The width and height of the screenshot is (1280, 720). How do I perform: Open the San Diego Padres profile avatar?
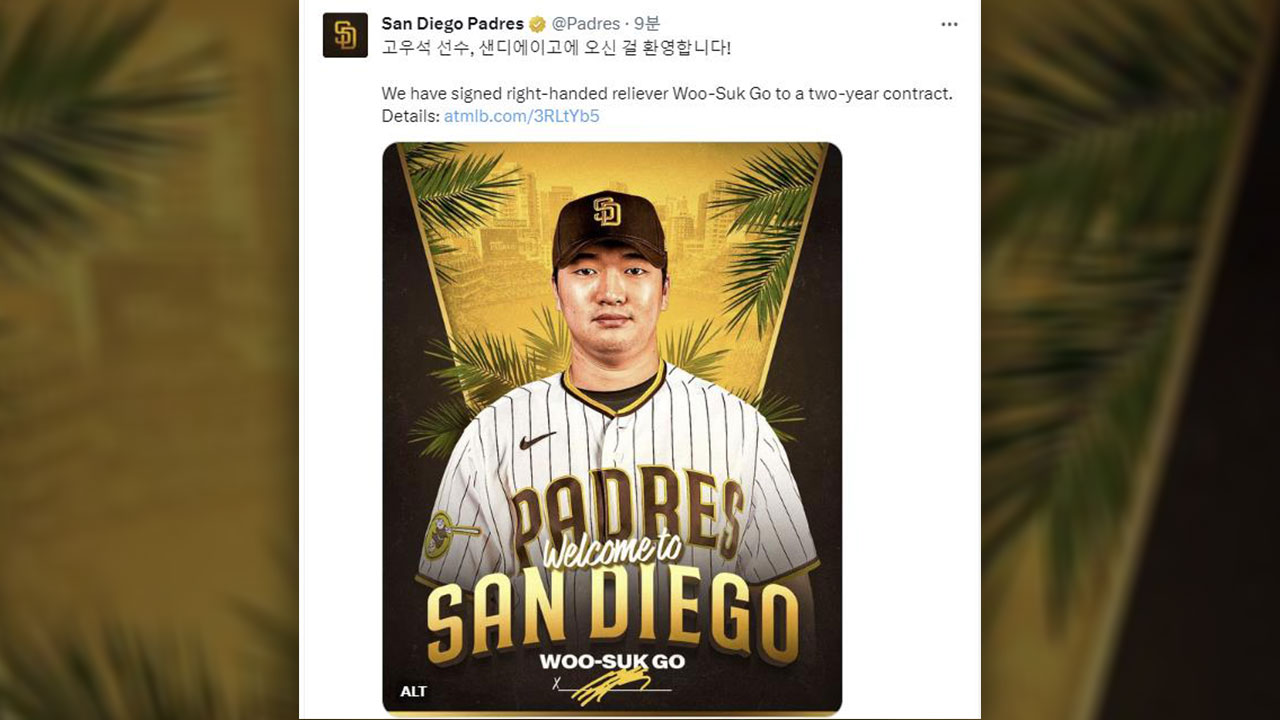click(345, 36)
